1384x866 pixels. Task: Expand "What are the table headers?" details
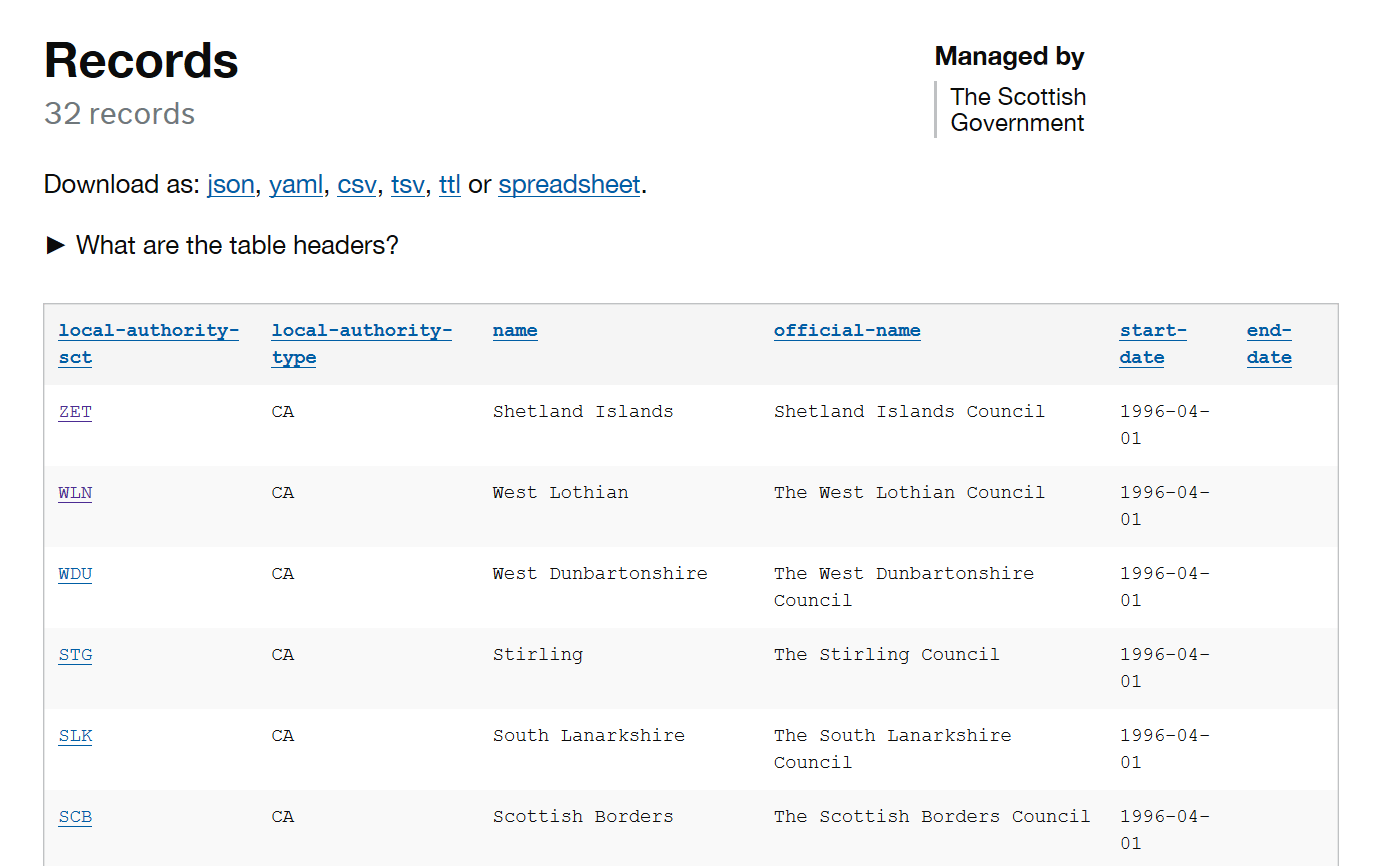tap(221, 245)
